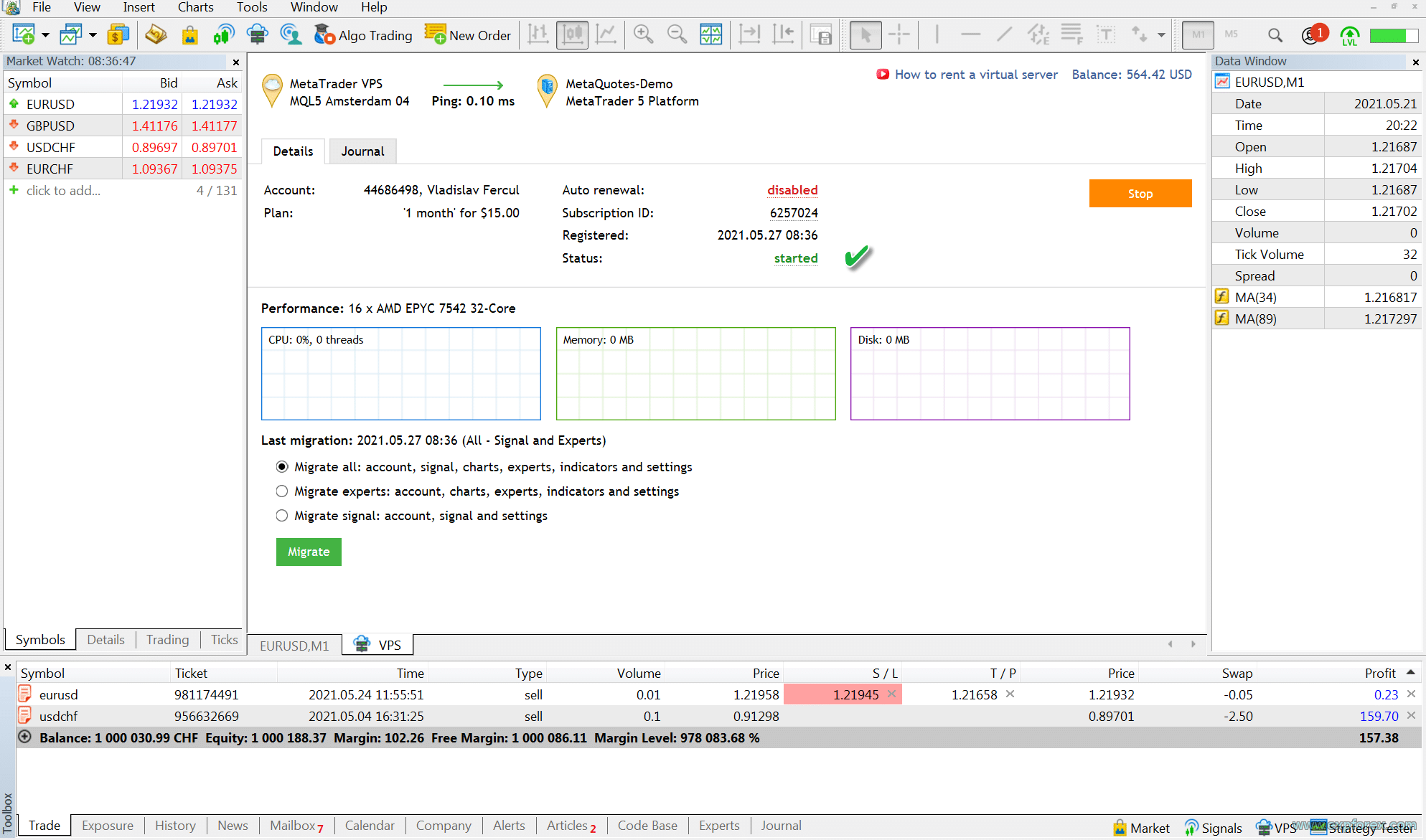The height and width of the screenshot is (840, 1426).
Task: Click the green LVL connection icon
Action: pos(1350,35)
